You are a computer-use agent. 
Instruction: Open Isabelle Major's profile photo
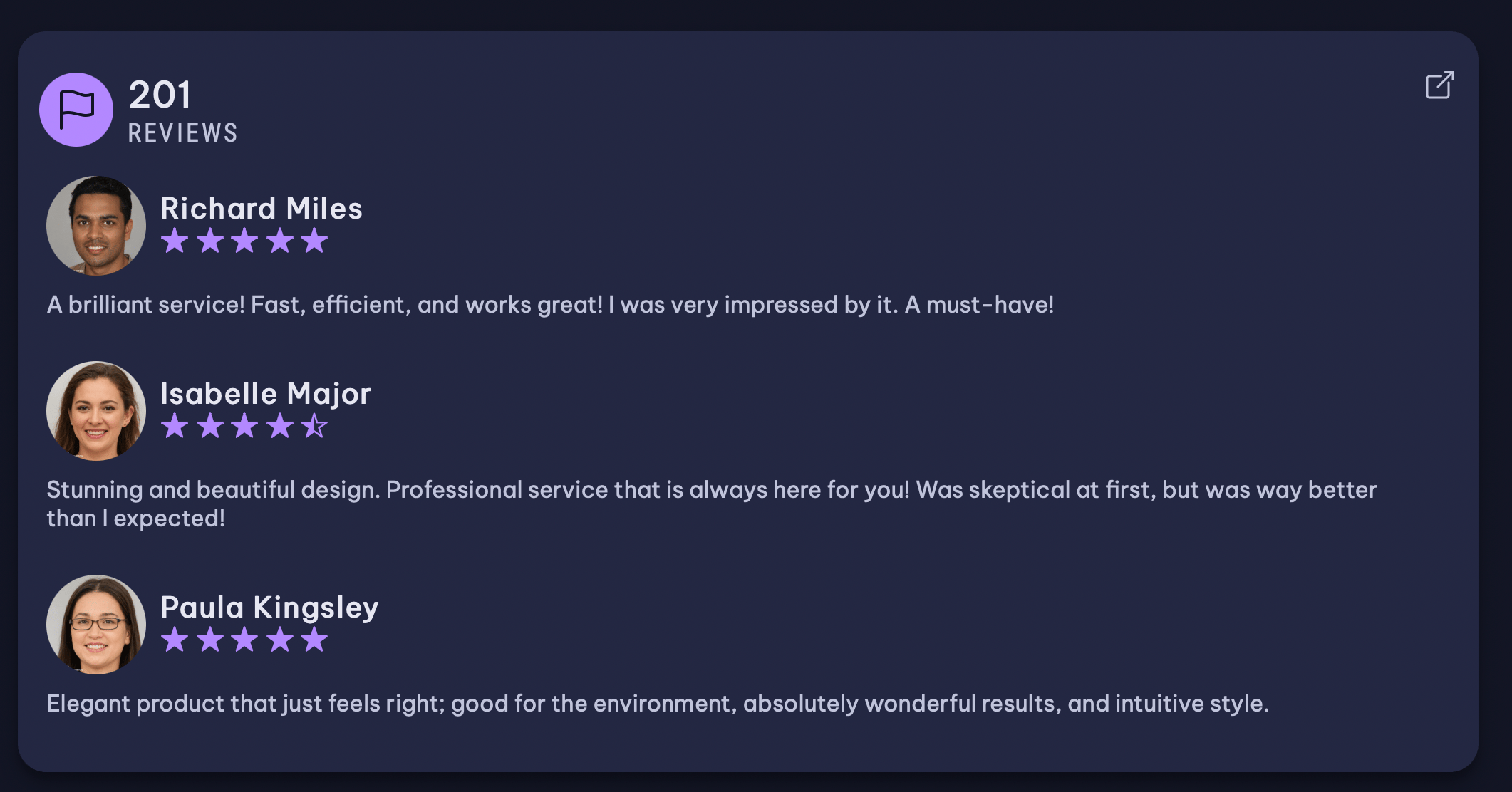[96, 411]
